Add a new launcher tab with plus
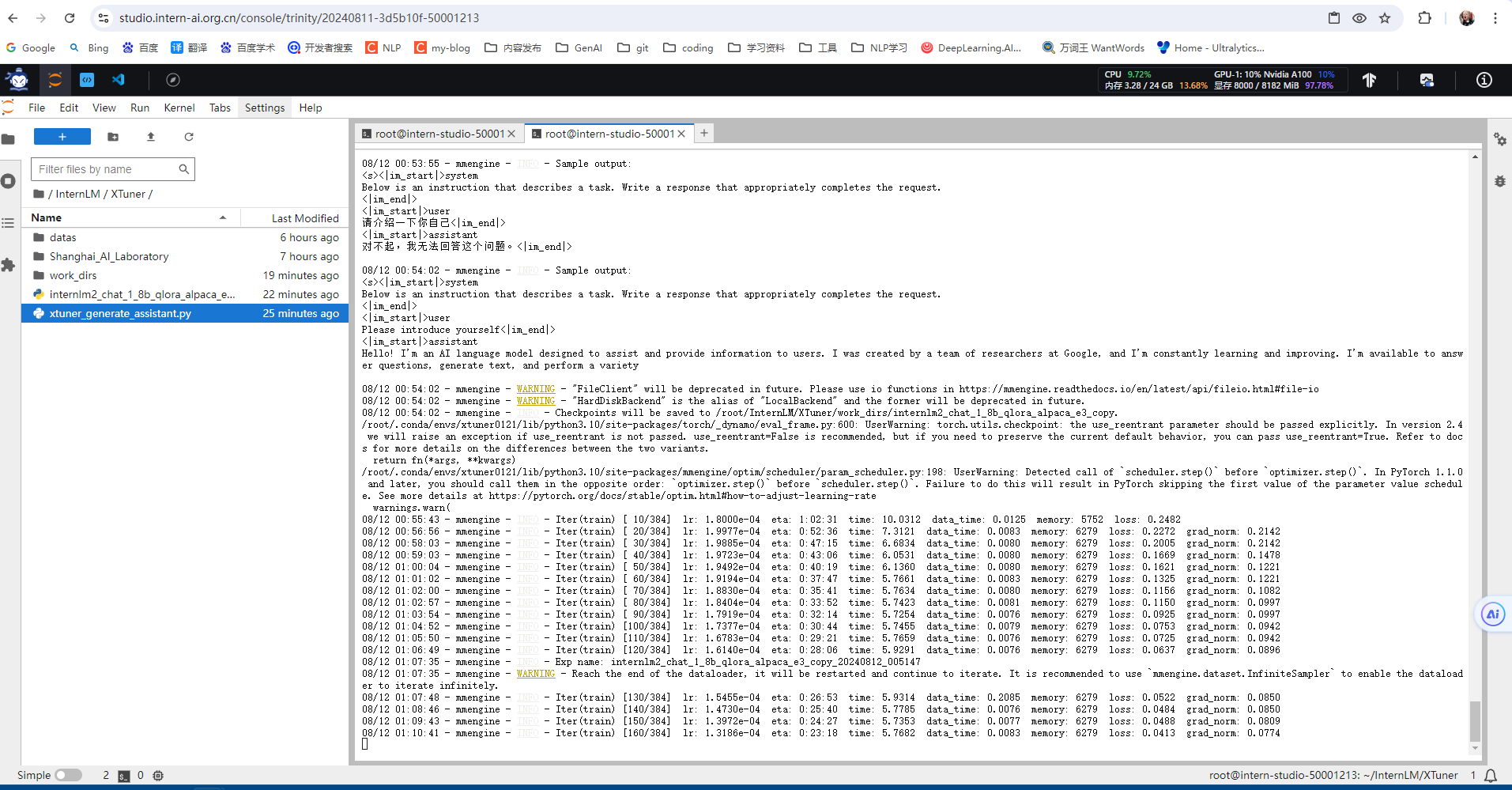Viewport: 1512px width, 790px height. 704,133
